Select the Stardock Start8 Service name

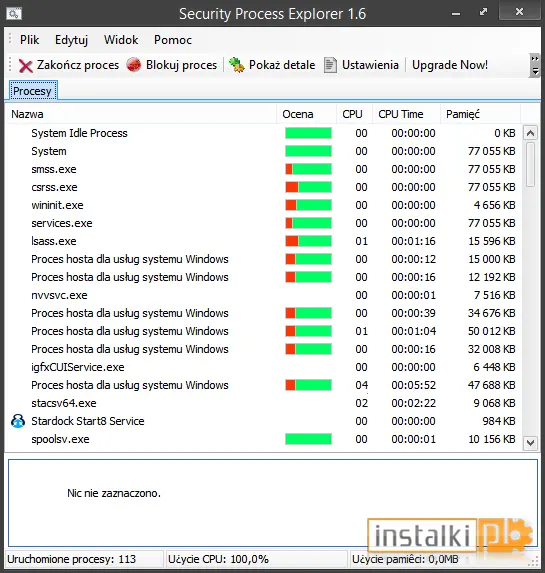coord(88,421)
